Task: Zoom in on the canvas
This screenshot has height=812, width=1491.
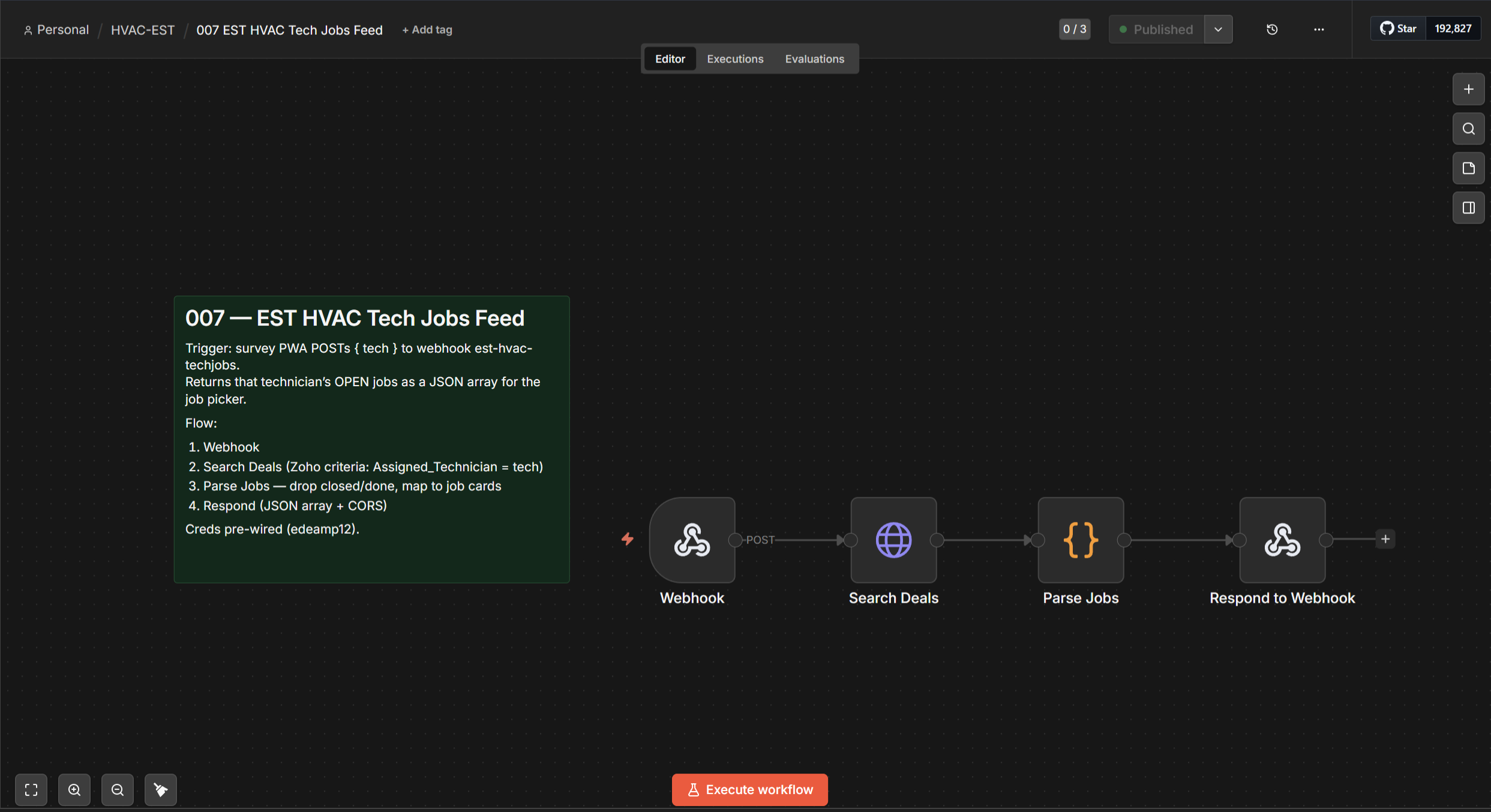Action: (74, 790)
